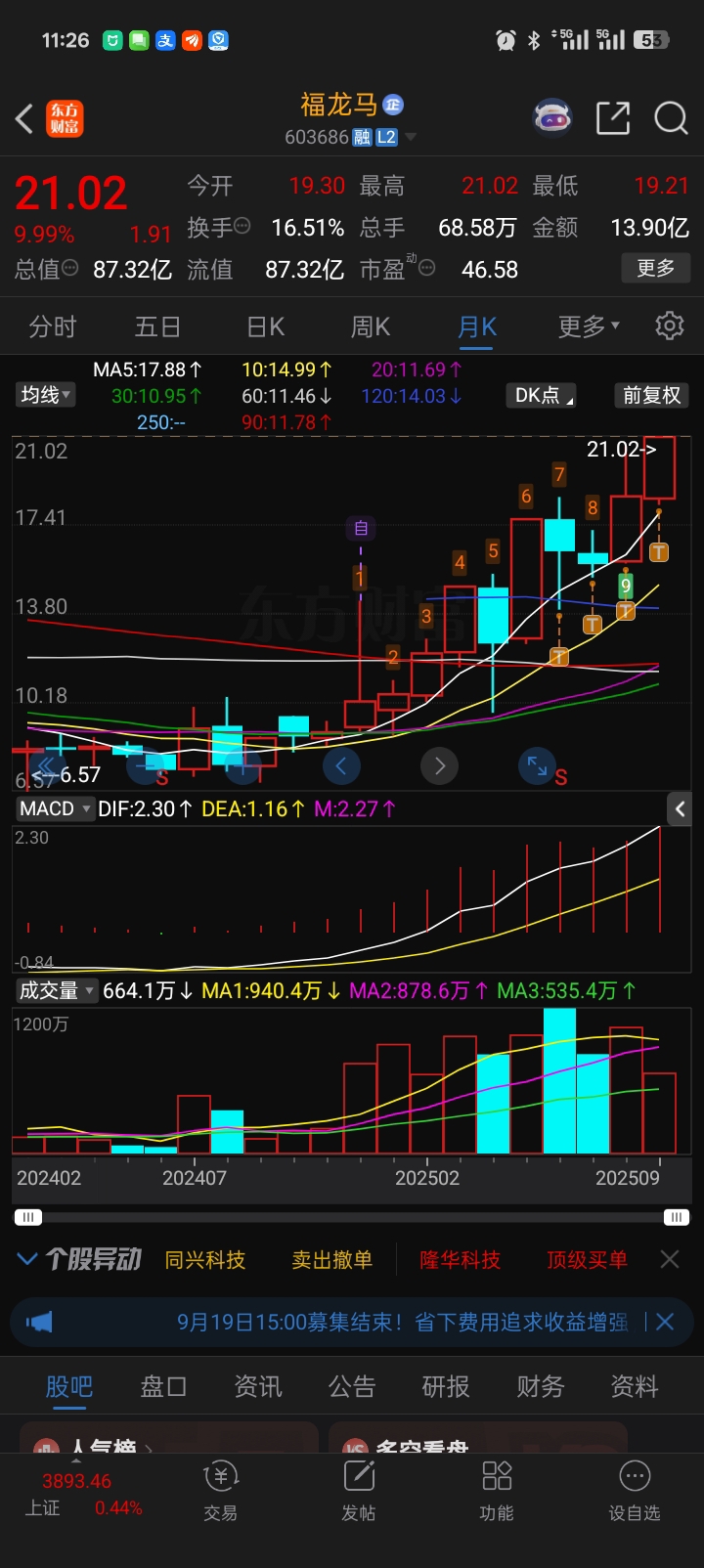The width and height of the screenshot is (704, 1568).
Task: Toggle 前复权 price adjustment
Action: (x=651, y=395)
